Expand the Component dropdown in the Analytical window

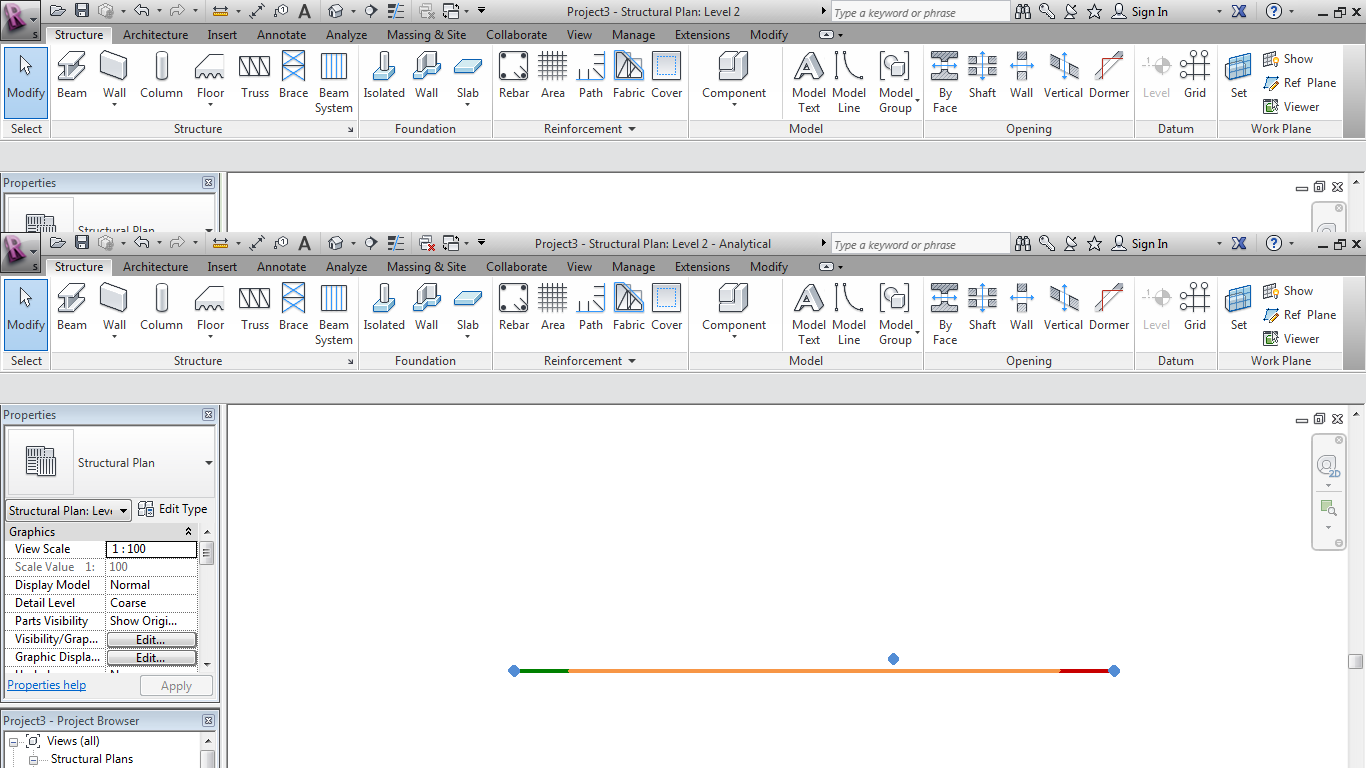point(734,339)
